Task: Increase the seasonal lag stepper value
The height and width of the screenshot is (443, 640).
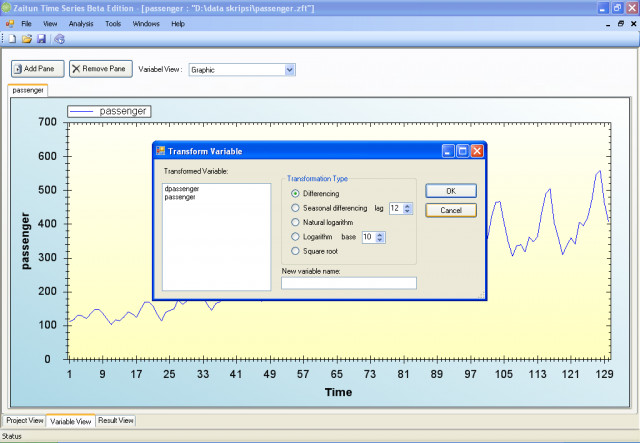Action: [407, 206]
